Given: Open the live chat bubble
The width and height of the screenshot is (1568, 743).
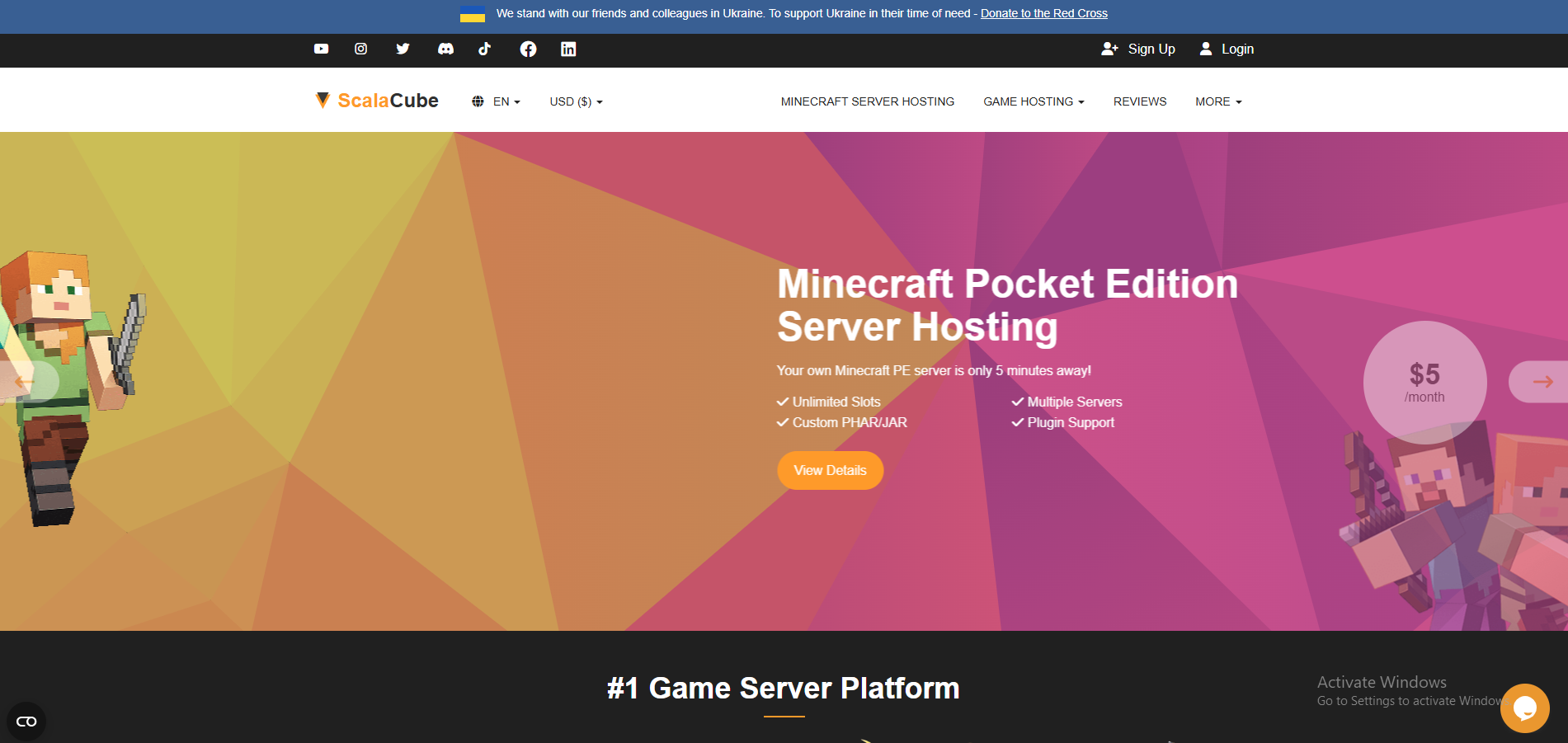Looking at the screenshot, I should (x=1524, y=708).
